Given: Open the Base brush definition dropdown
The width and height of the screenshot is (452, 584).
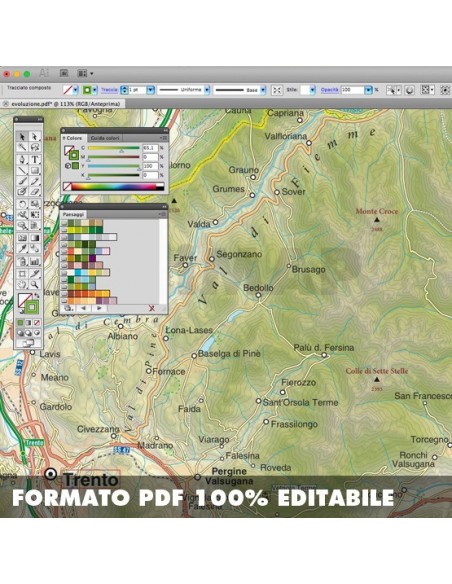Looking at the screenshot, I should click(263, 90).
